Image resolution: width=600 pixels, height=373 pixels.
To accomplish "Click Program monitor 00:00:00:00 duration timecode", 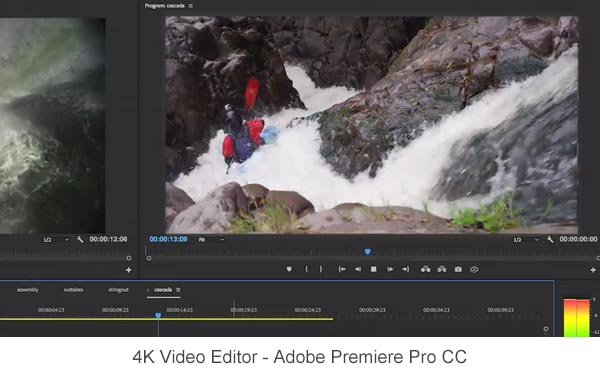I will [578, 239].
